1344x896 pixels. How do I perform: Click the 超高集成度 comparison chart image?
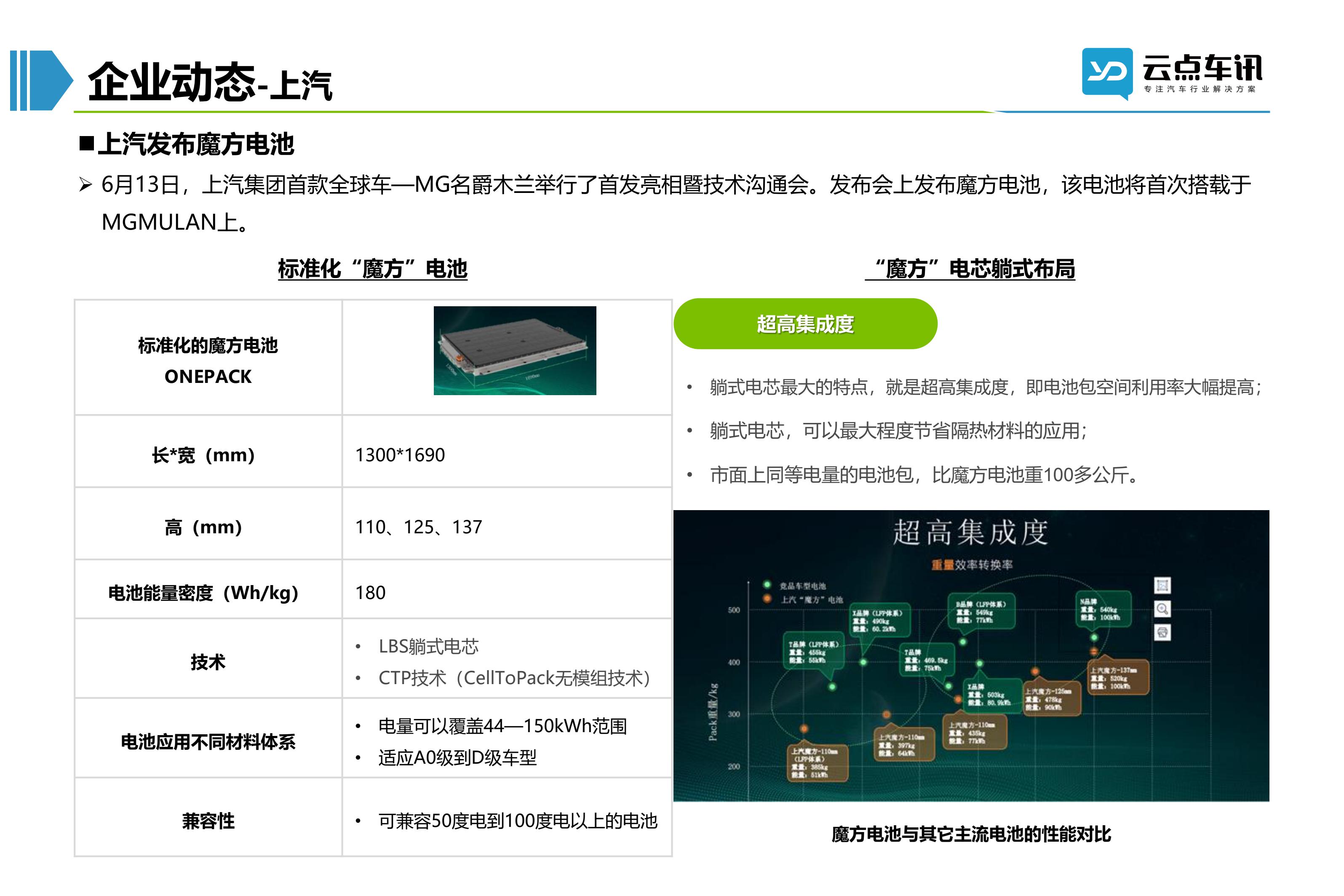point(970,656)
